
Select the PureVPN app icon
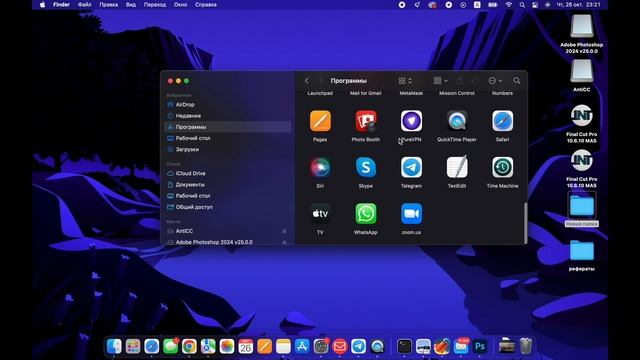click(x=411, y=121)
